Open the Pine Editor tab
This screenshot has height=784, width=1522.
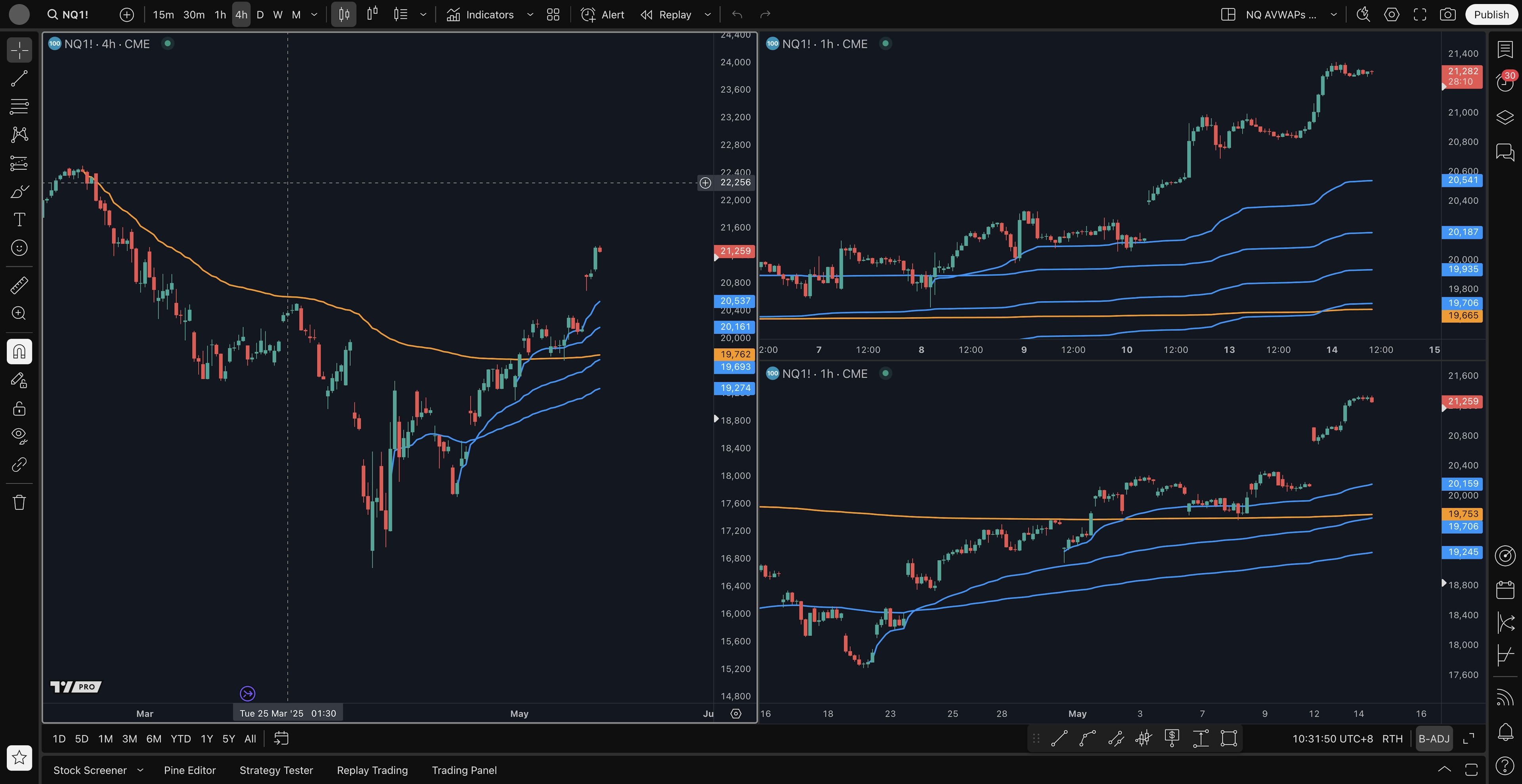point(190,770)
